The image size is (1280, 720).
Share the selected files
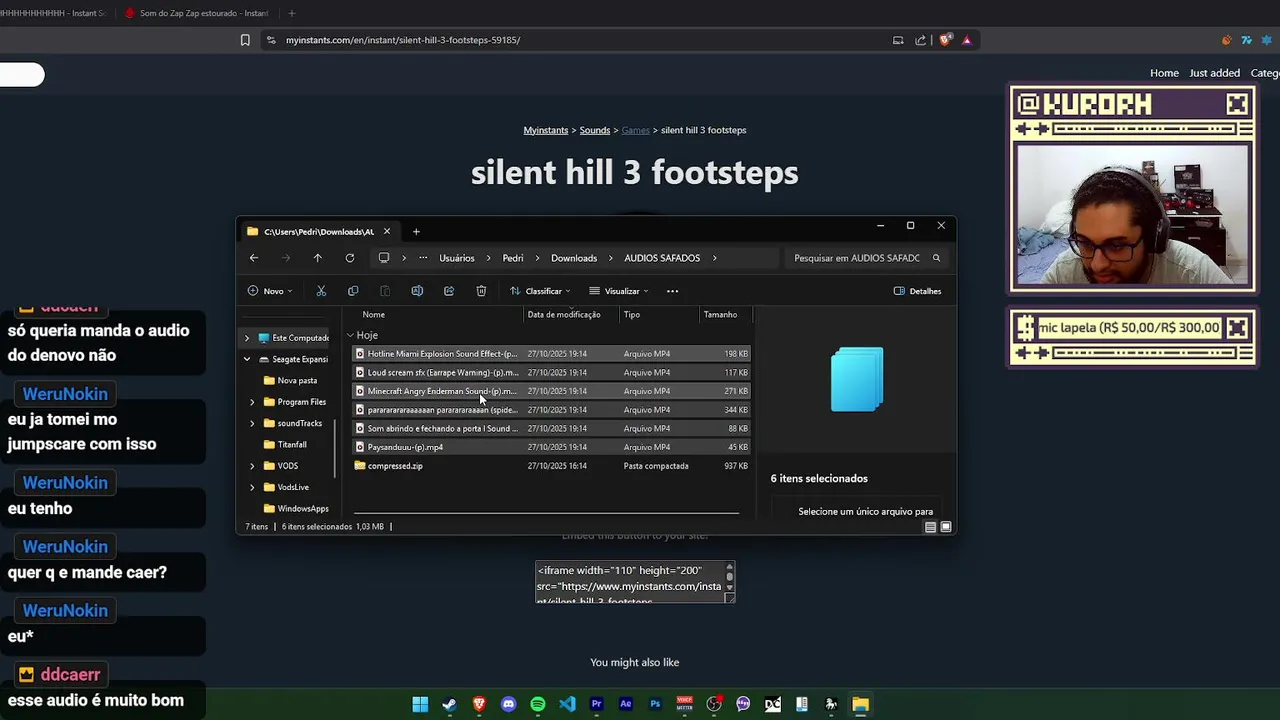449,291
